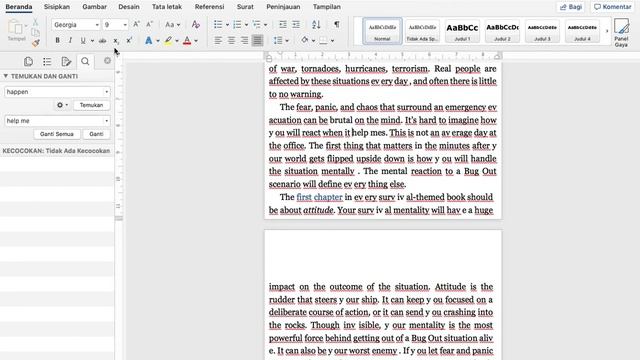This screenshot has width=640, height=360.
Task: Click the Temukan button
Action: coord(91,105)
